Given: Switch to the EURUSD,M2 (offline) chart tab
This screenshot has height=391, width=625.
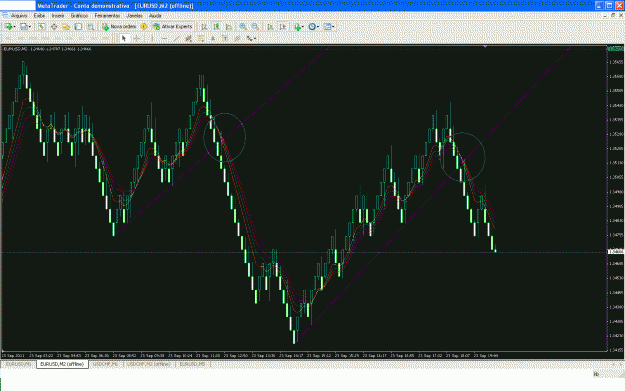Looking at the screenshot, I should [x=62, y=364].
